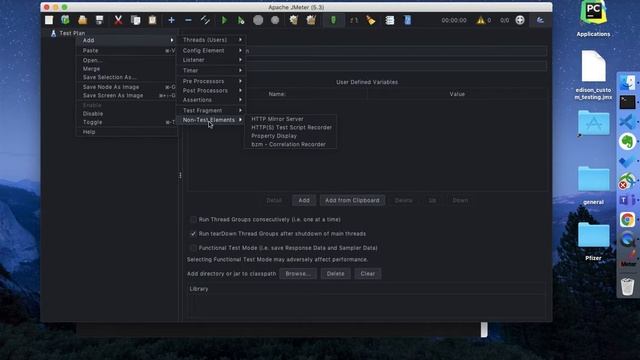The width and height of the screenshot is (640, 360).
Task: Click the classpath Clear button
Action: [x=368, y=274]
